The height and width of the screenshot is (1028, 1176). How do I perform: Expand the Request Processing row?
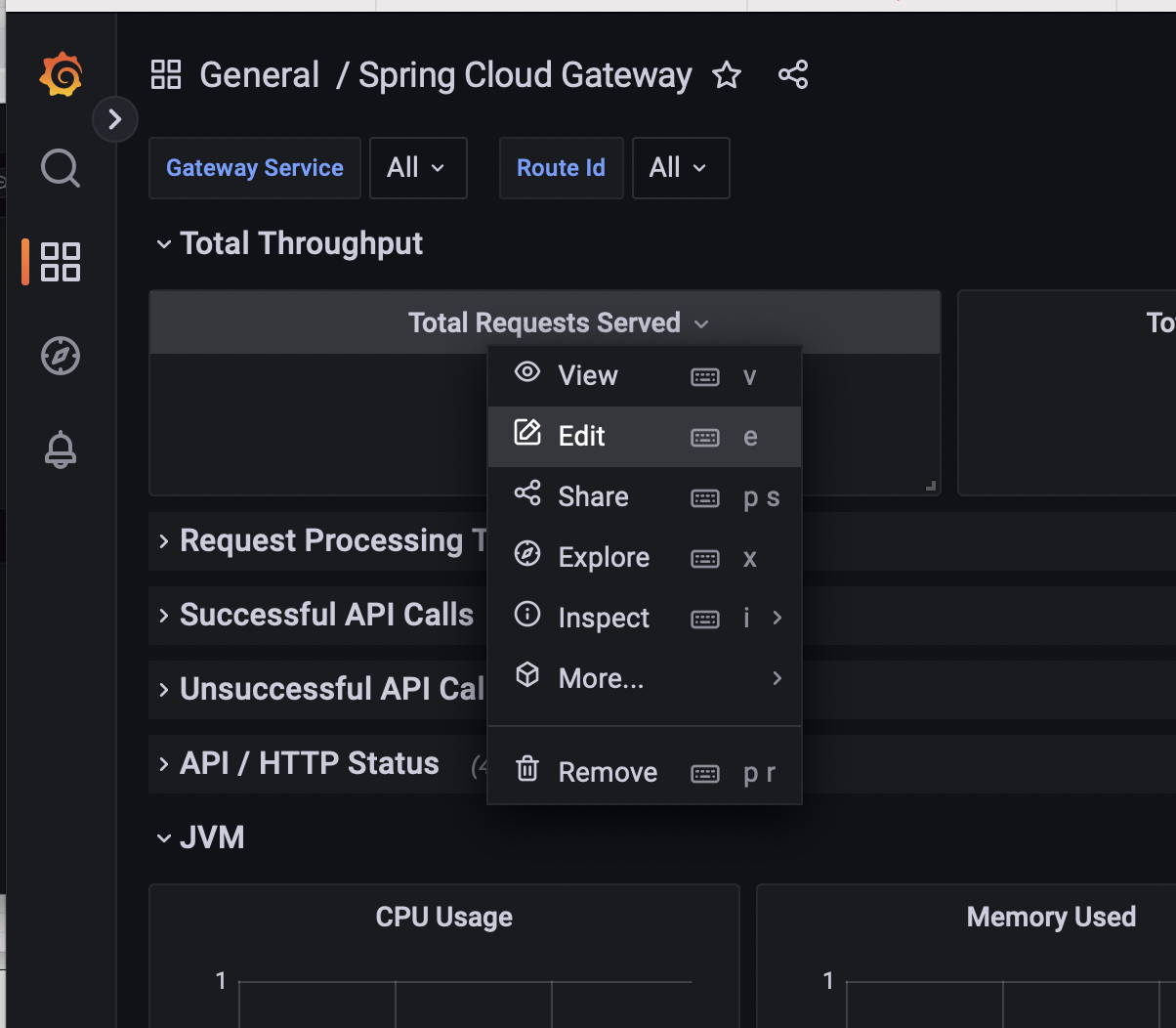pyautogui.click(x=322, y=540)
